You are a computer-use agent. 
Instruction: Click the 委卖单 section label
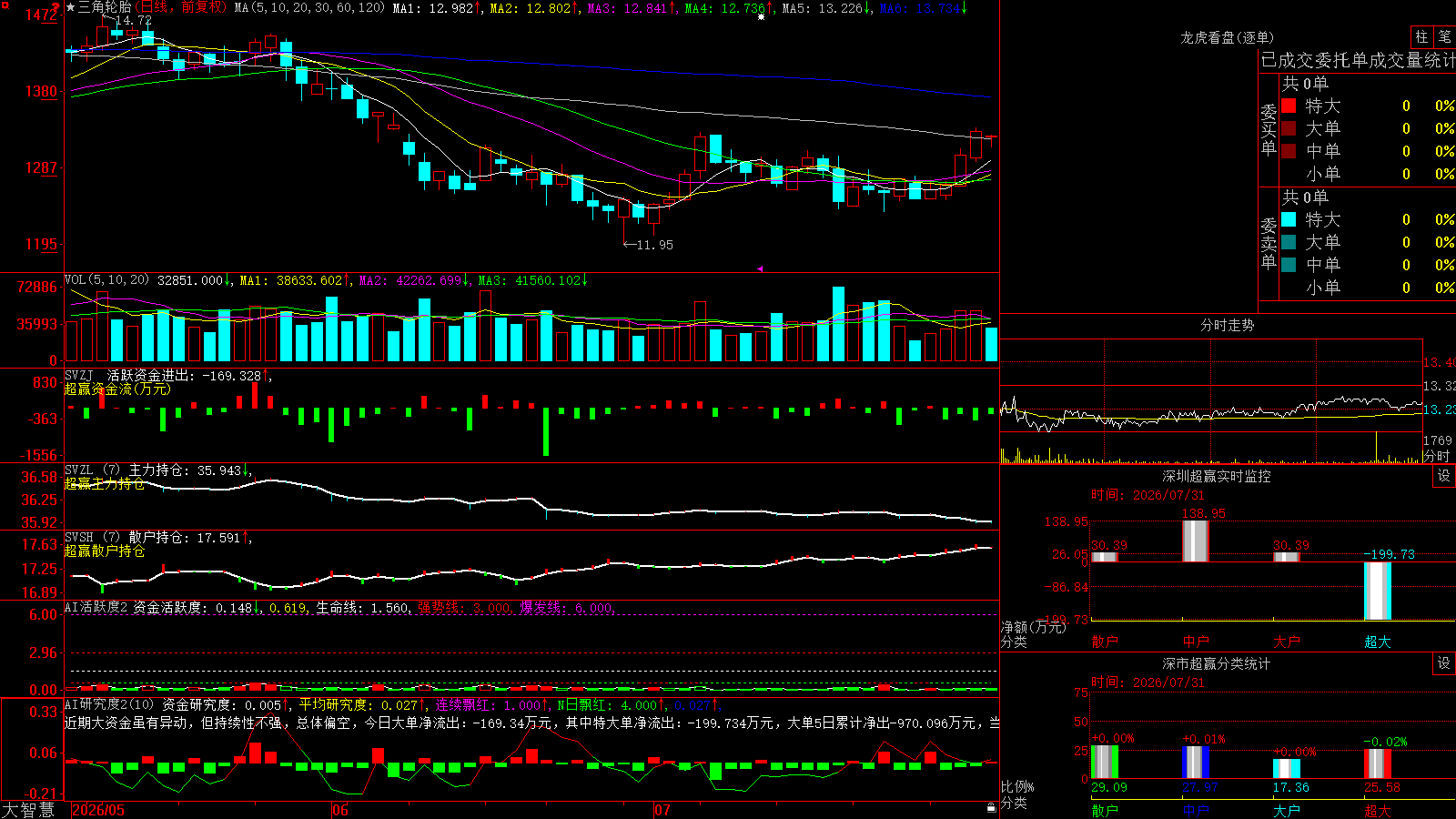pos(1269,242)
